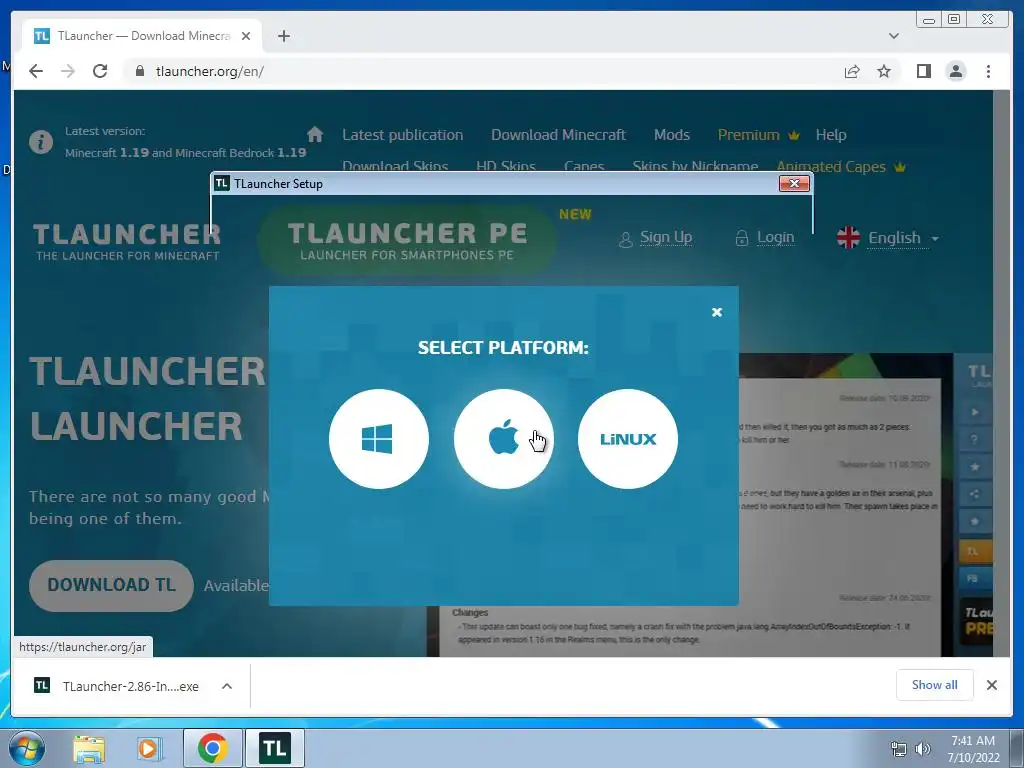
Task: Click the taskbar clock and date
Action: point(973,749)
